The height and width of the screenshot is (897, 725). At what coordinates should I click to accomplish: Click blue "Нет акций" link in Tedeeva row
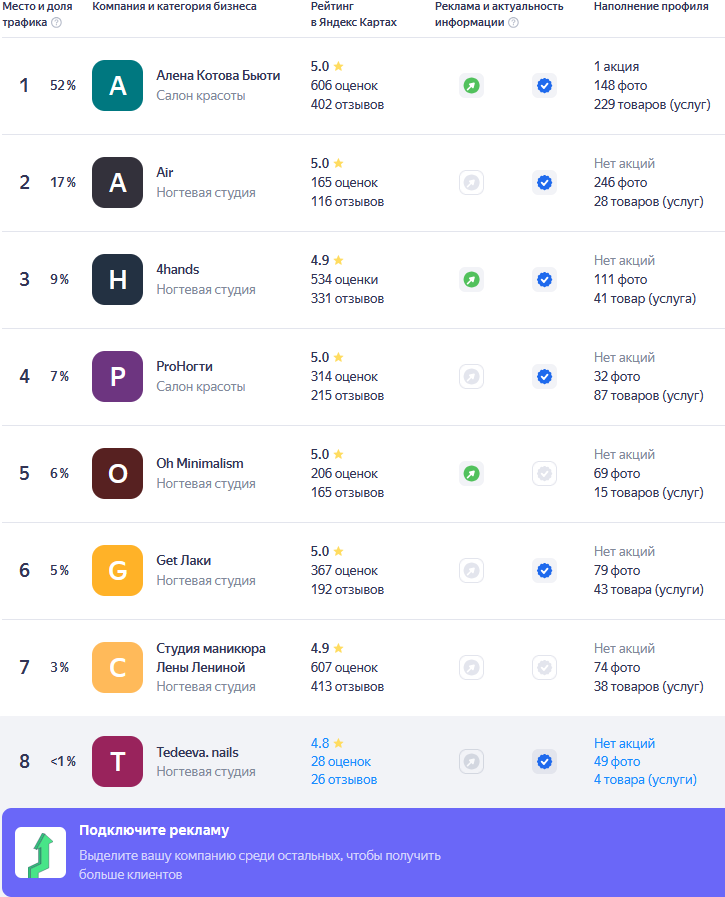pyautogui.click(x=624, y=743)
